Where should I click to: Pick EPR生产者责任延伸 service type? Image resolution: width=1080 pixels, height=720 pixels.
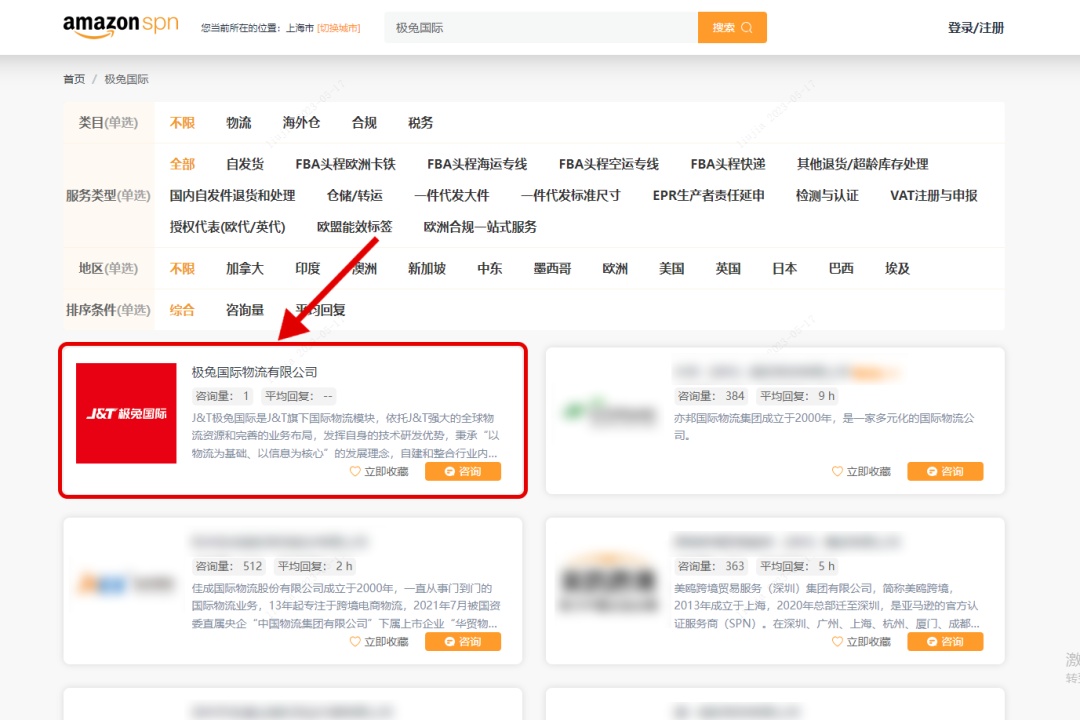(x=708, y=196)
